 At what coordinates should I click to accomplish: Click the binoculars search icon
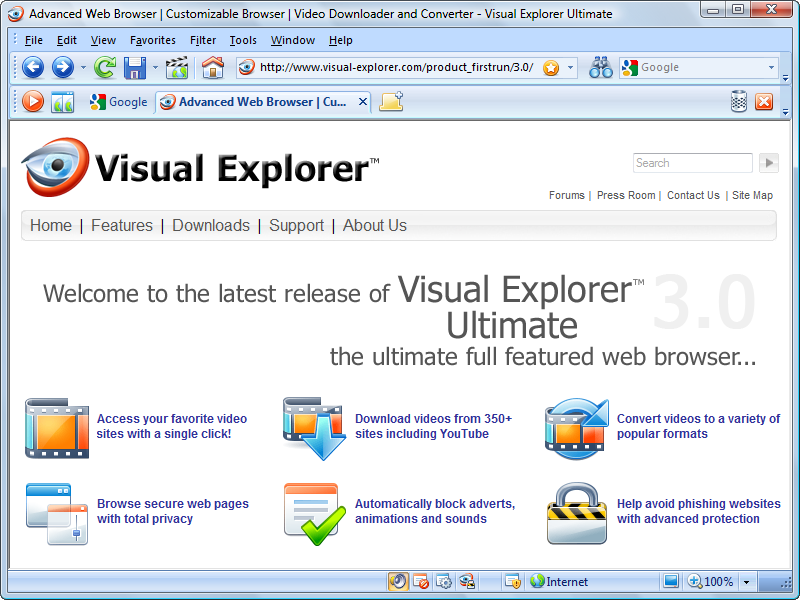click(x=601, y=67)
